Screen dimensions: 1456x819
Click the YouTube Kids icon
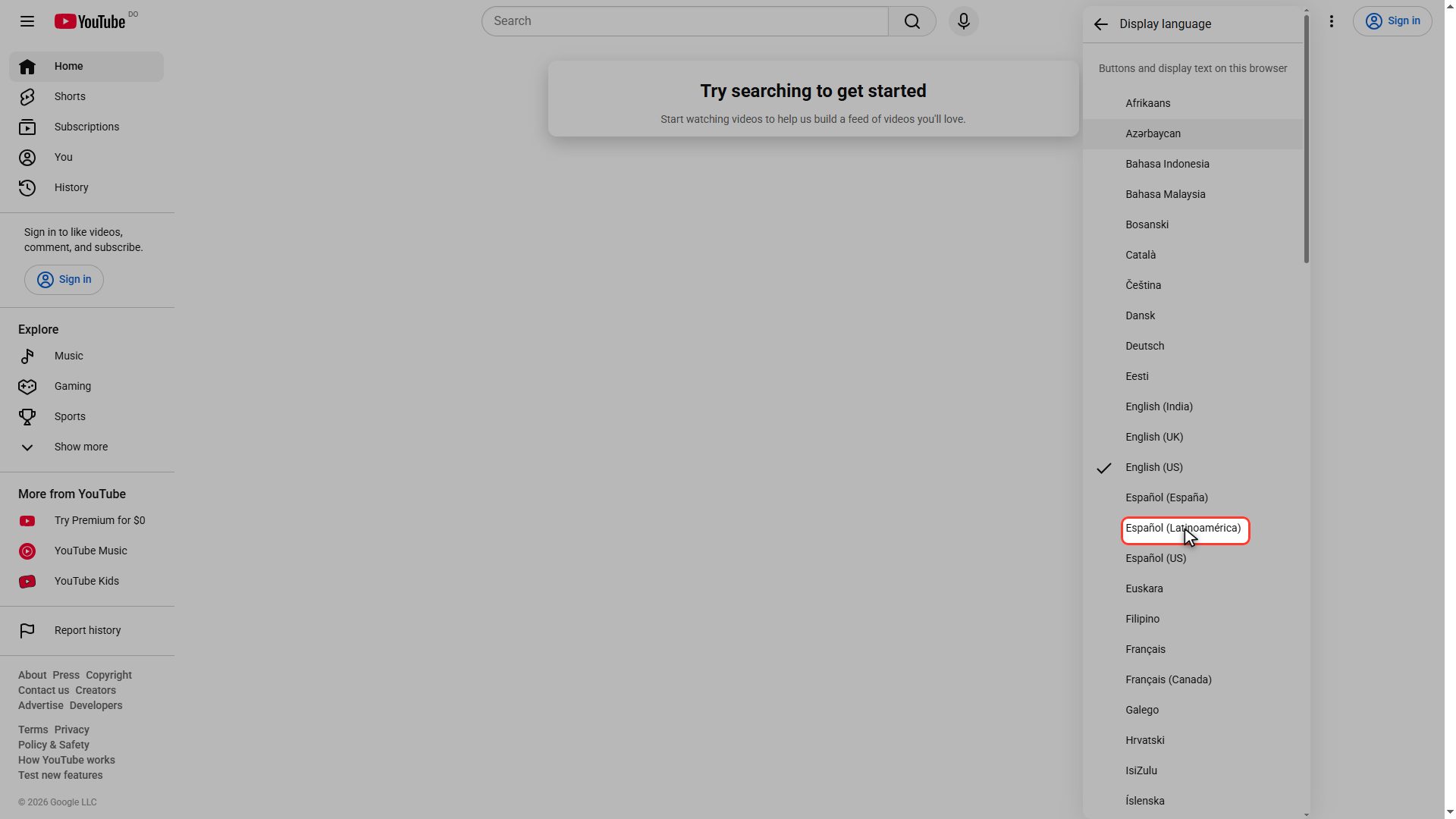pos(27,582)
